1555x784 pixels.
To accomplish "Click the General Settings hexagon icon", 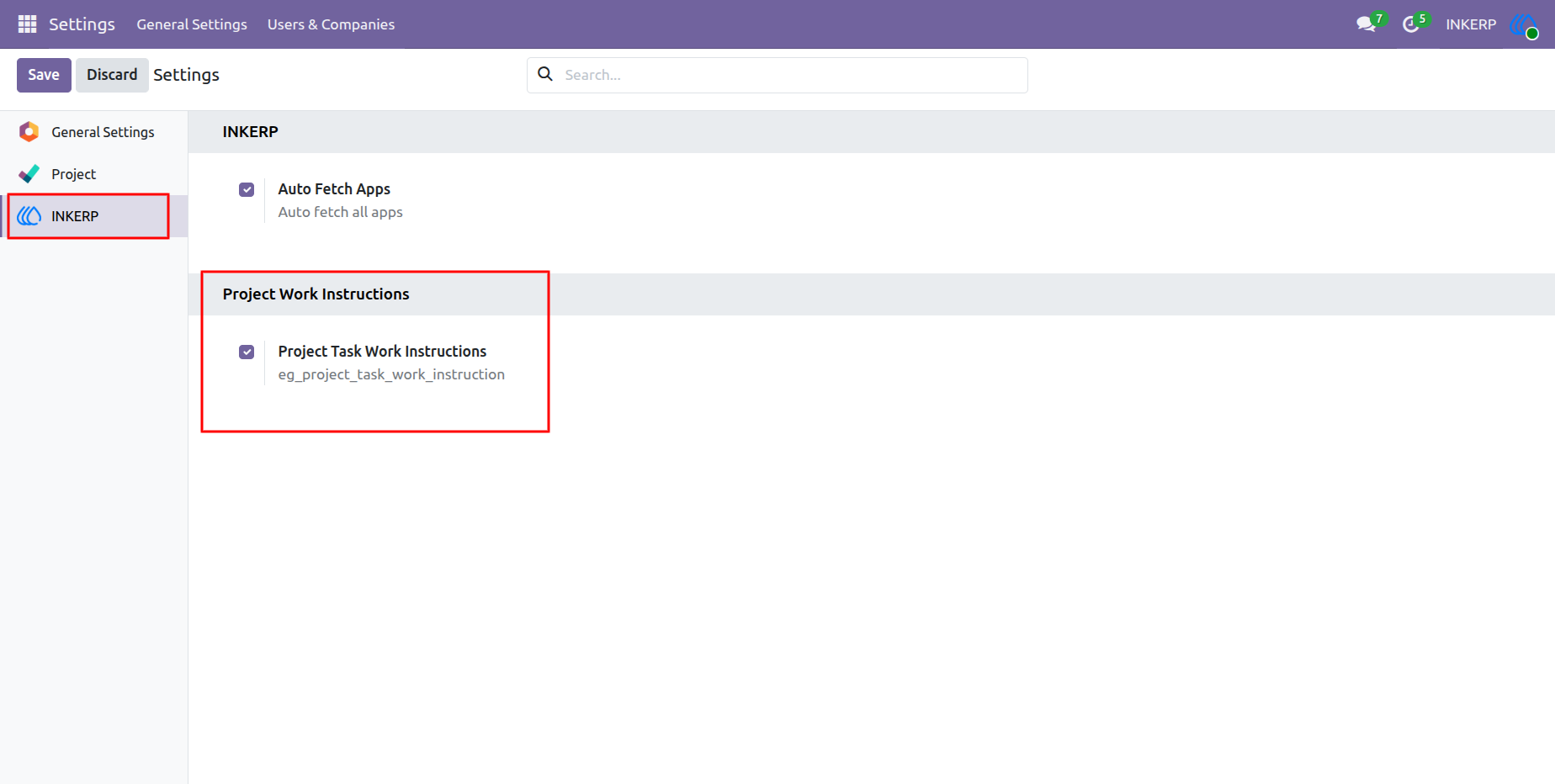I will (29, 132).
